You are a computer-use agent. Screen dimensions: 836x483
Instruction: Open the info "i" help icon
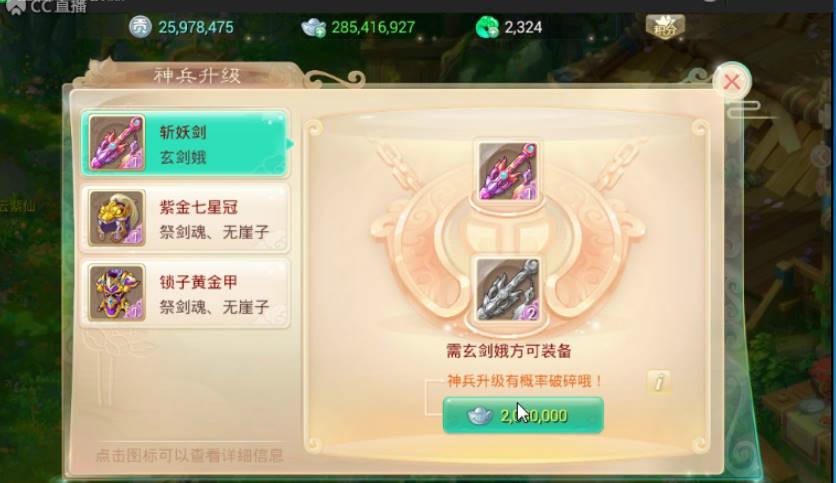[x=659, y=382]
